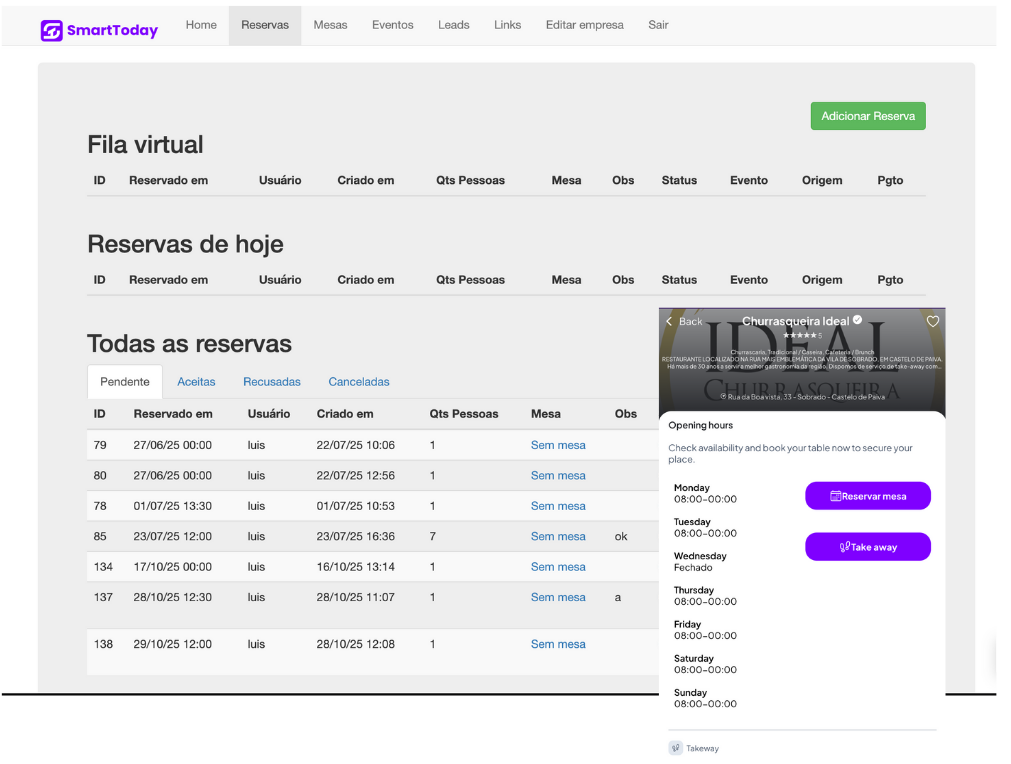Click the verified badge next to Churrasqueira Ideal
1011x764 pixels.
(x=857, y=321)
